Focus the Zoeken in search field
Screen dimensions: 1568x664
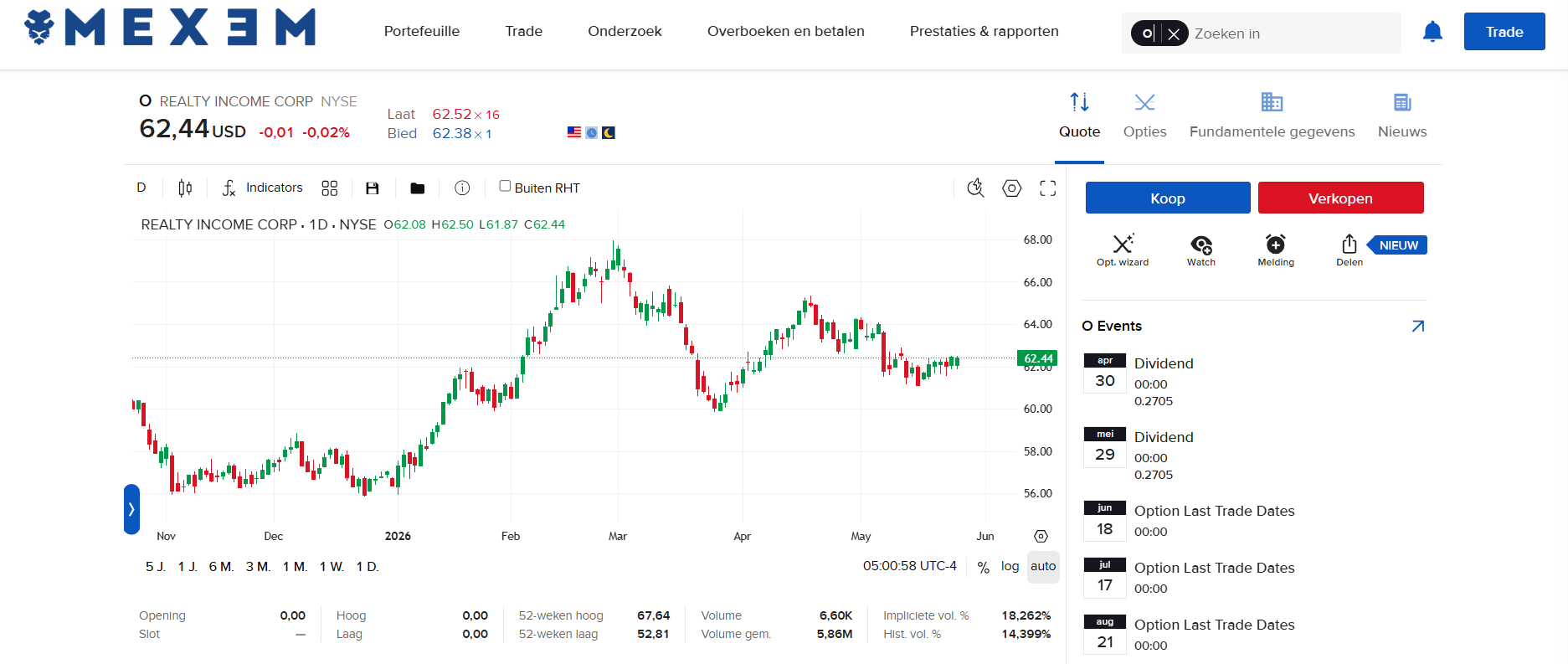click(x=1293, y=33)
